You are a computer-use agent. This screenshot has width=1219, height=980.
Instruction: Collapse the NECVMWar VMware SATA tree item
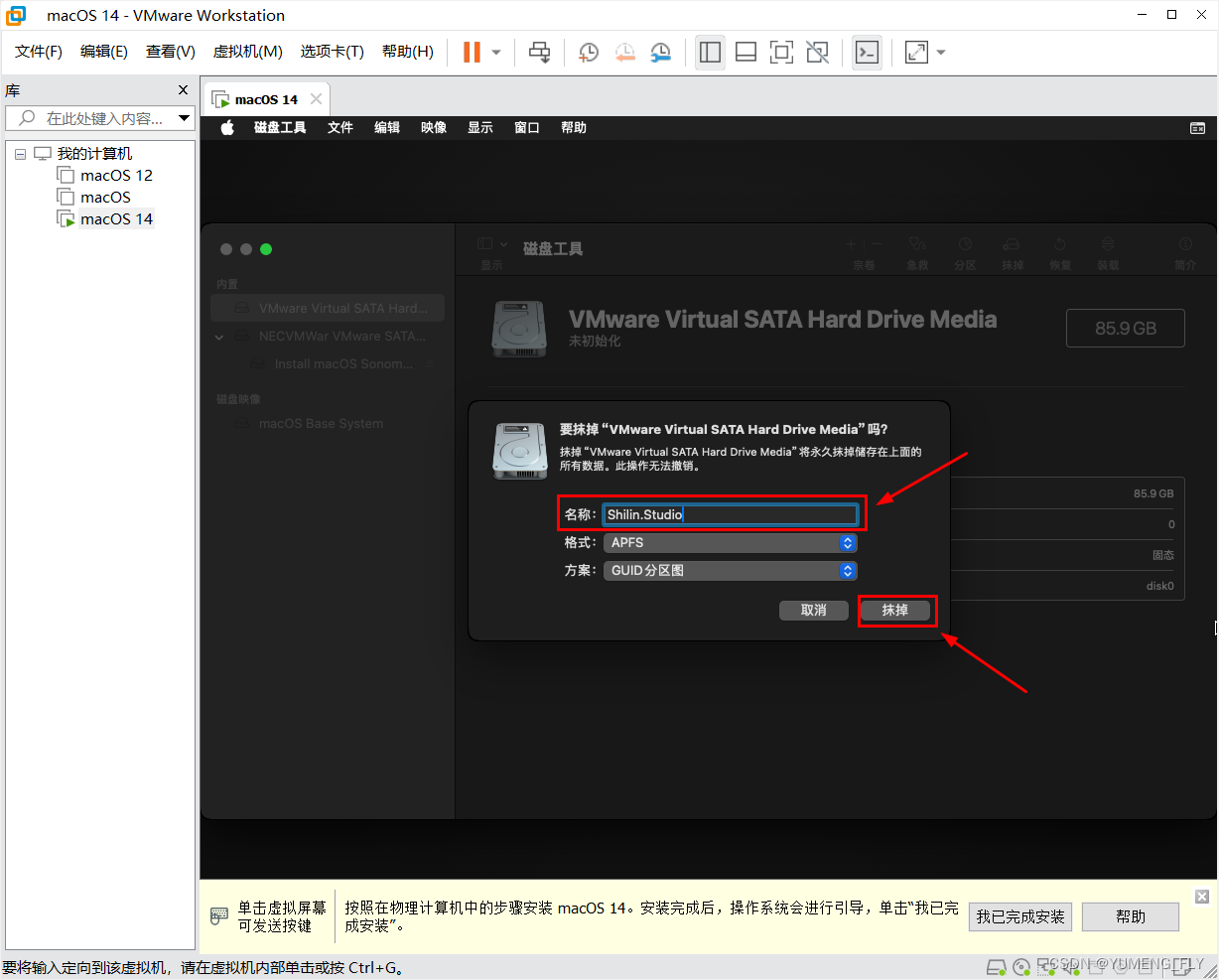tap(219, 337)
